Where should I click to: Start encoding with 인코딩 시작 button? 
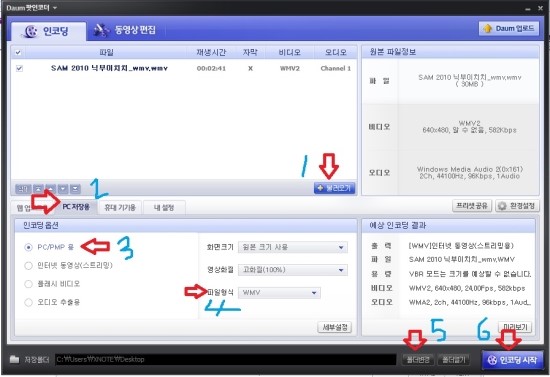[x=512, y=360]
